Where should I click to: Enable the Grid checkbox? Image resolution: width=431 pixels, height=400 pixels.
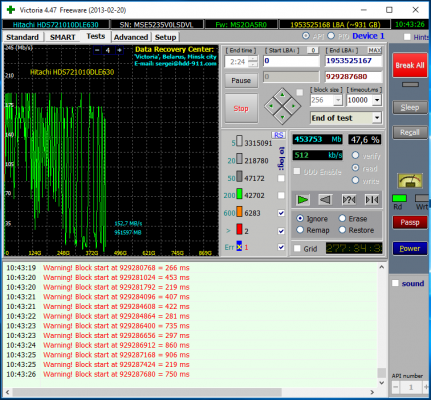(297, 248)
